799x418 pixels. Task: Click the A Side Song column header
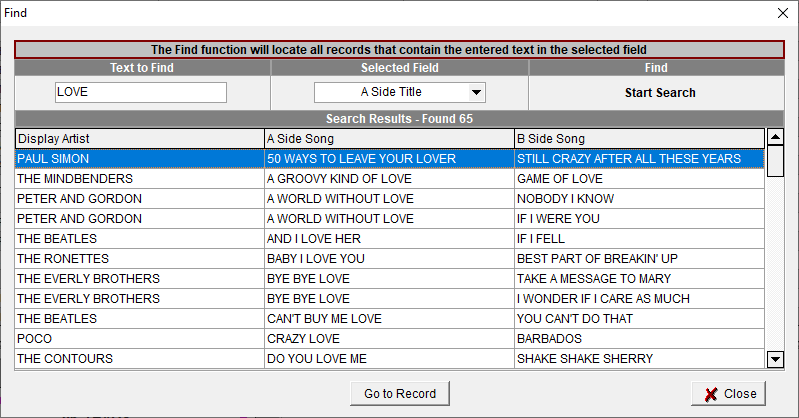click(x=390, y=139)
